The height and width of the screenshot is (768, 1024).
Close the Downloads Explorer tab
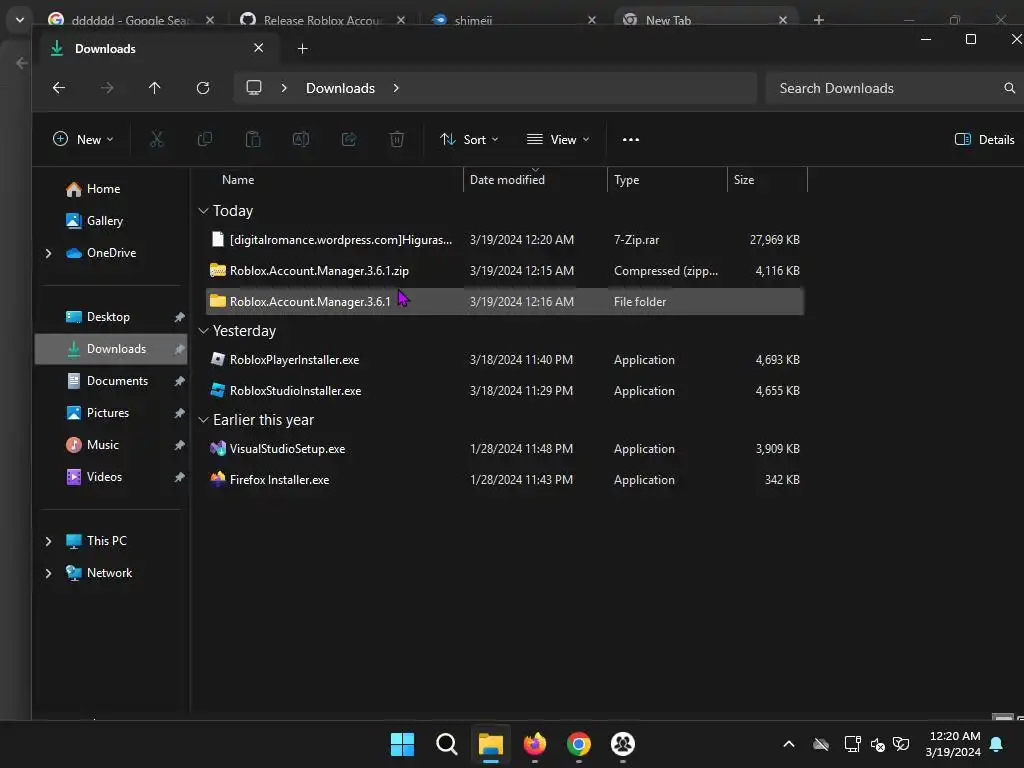(259, 48)
